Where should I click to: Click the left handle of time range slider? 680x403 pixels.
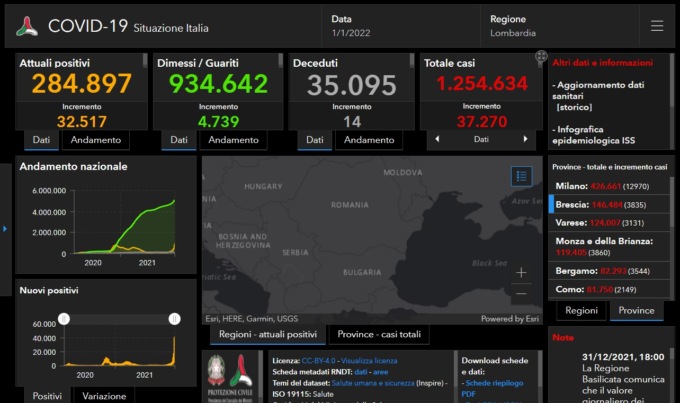coord(64,318)
